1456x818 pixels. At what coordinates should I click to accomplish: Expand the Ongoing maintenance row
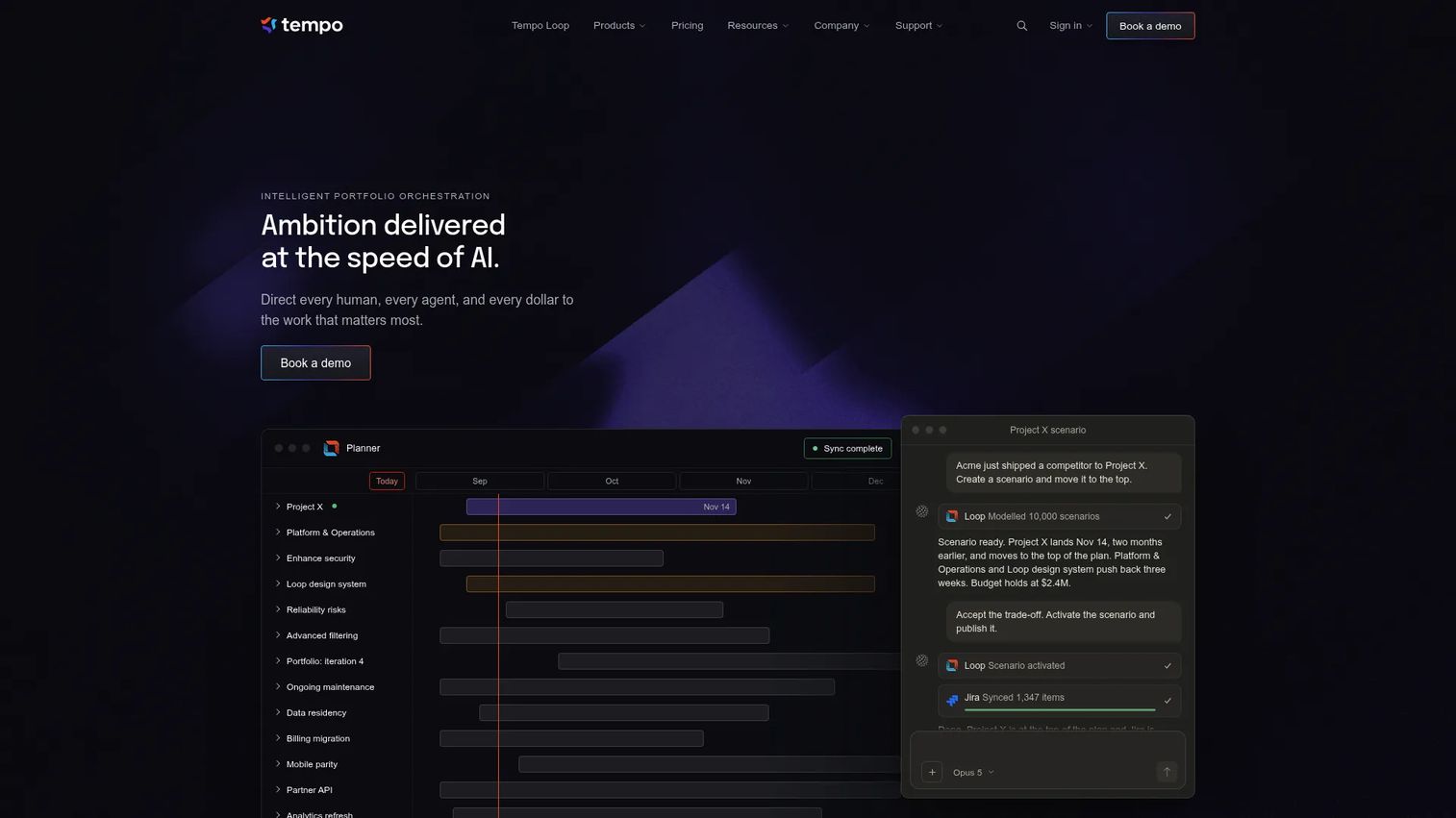click(x=278, y=686)
